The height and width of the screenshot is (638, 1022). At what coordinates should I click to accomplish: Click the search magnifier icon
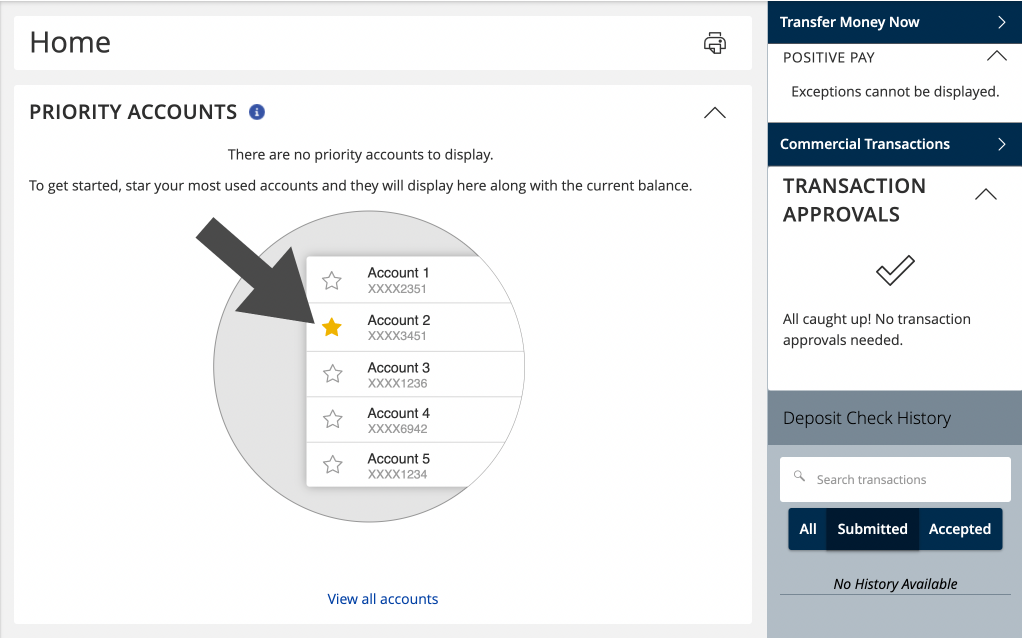pyautogui.click(x=799, y=477)
